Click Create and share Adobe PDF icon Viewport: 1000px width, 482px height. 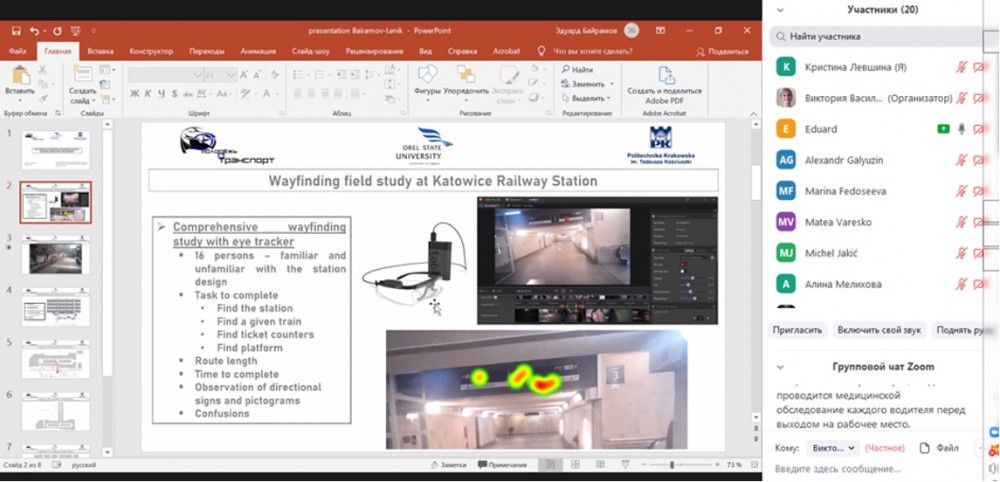(664, 76)
